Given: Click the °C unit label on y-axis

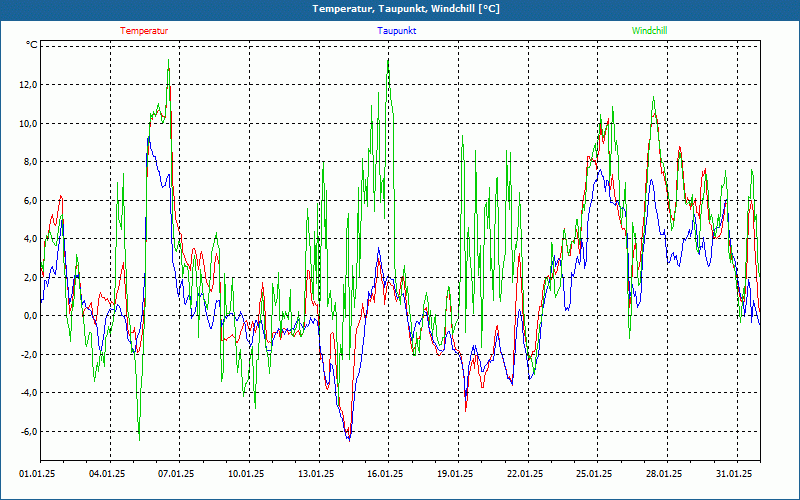Looking at the screenshot, I should click(32, 45).
